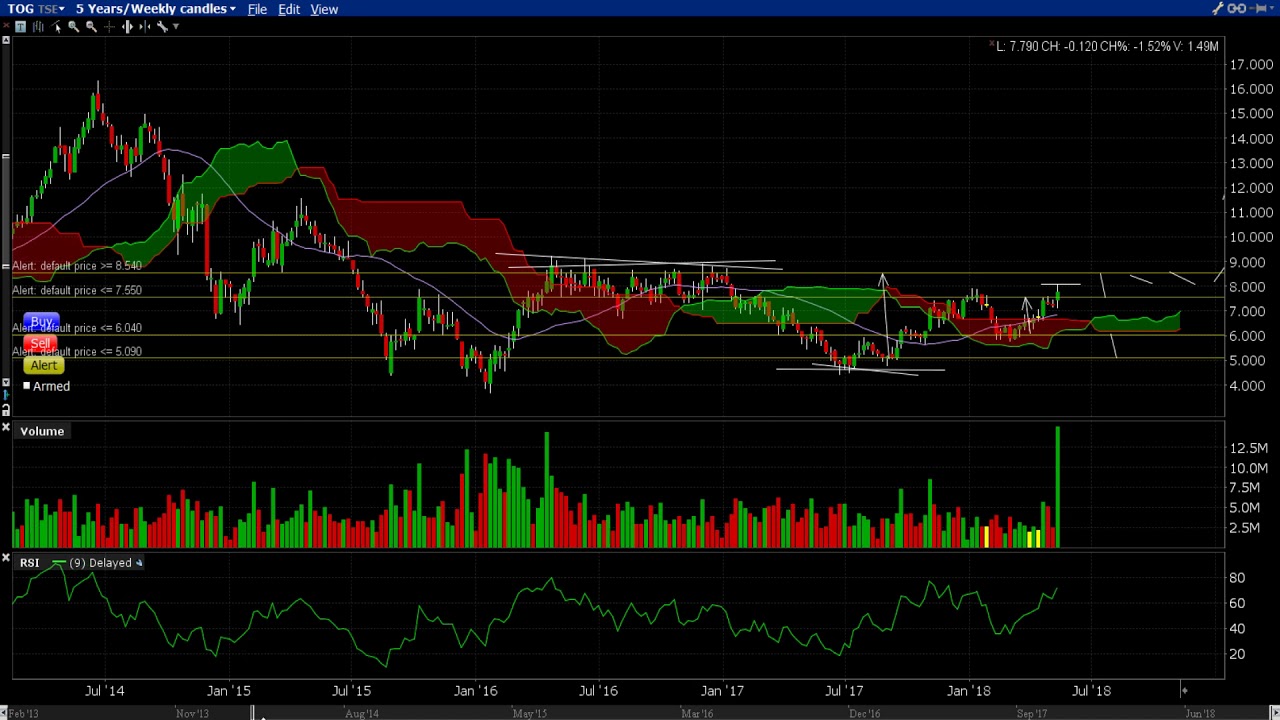Screen dimensions: 1280x720
Task: Expand the toolbar wrench dropdown arrow
Action: (x=176, y=27)
